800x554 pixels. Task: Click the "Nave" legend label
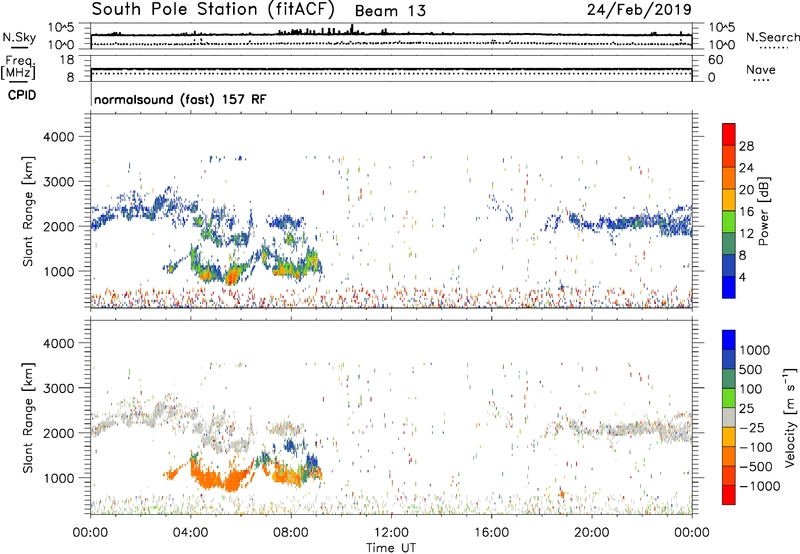pyautogui.click(x=761, y=69)
